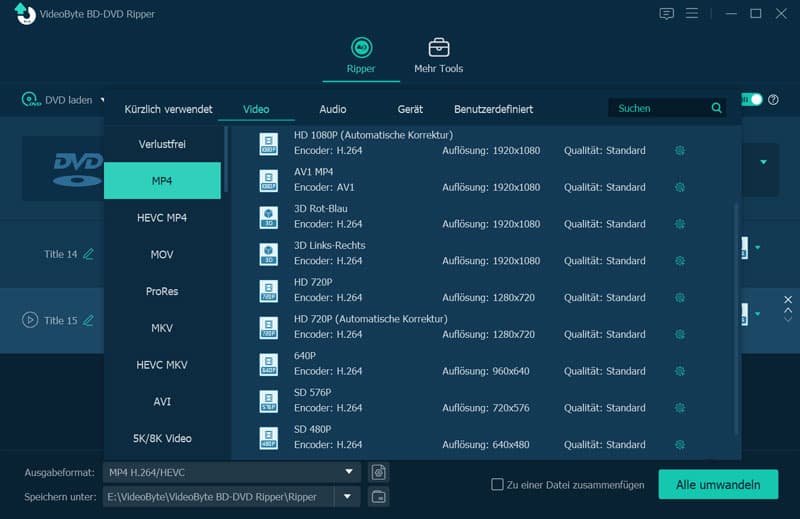Expand the Ausgabeformat dropdown

click(349, 472)
